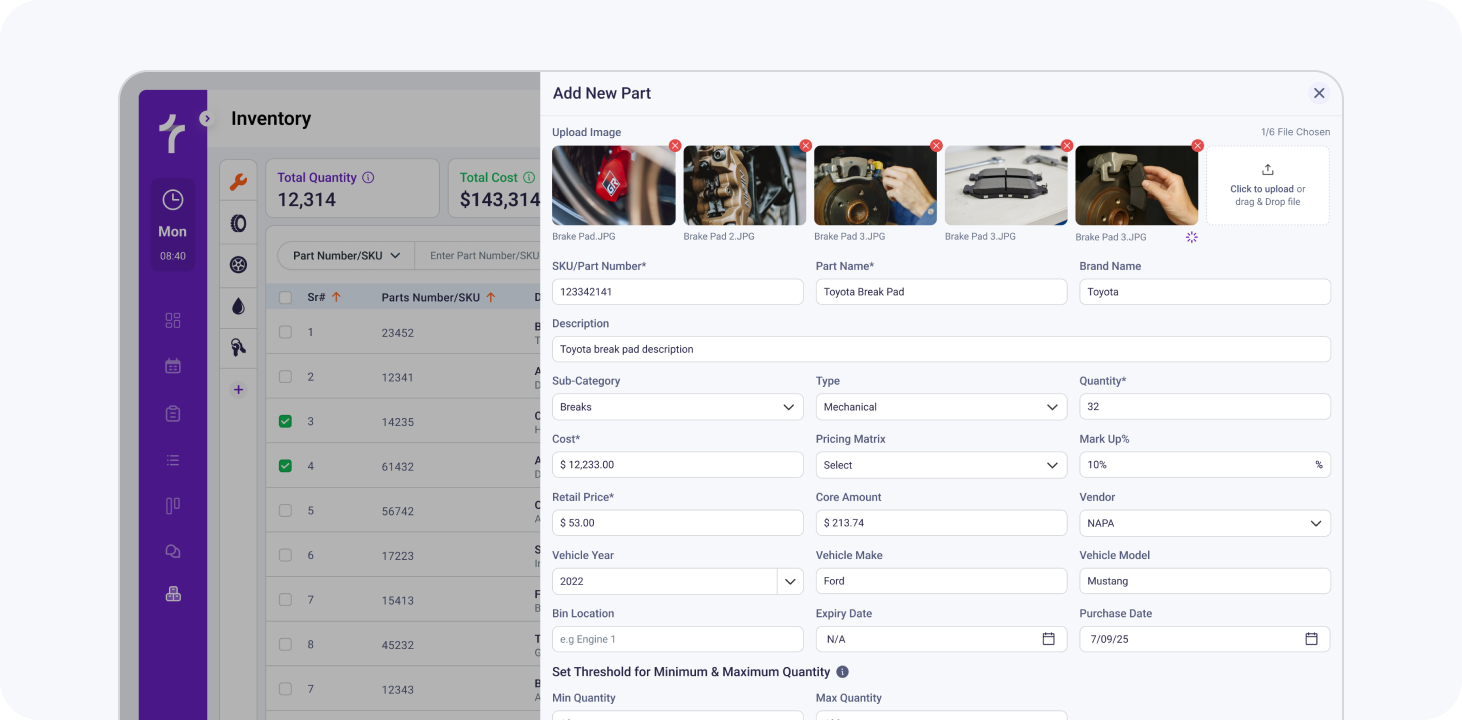Image resolution: width=1462 pixels, height=720 pixels.
Task: Open the calendar icon in Expiry Date
Action: tap(1048, 639)
